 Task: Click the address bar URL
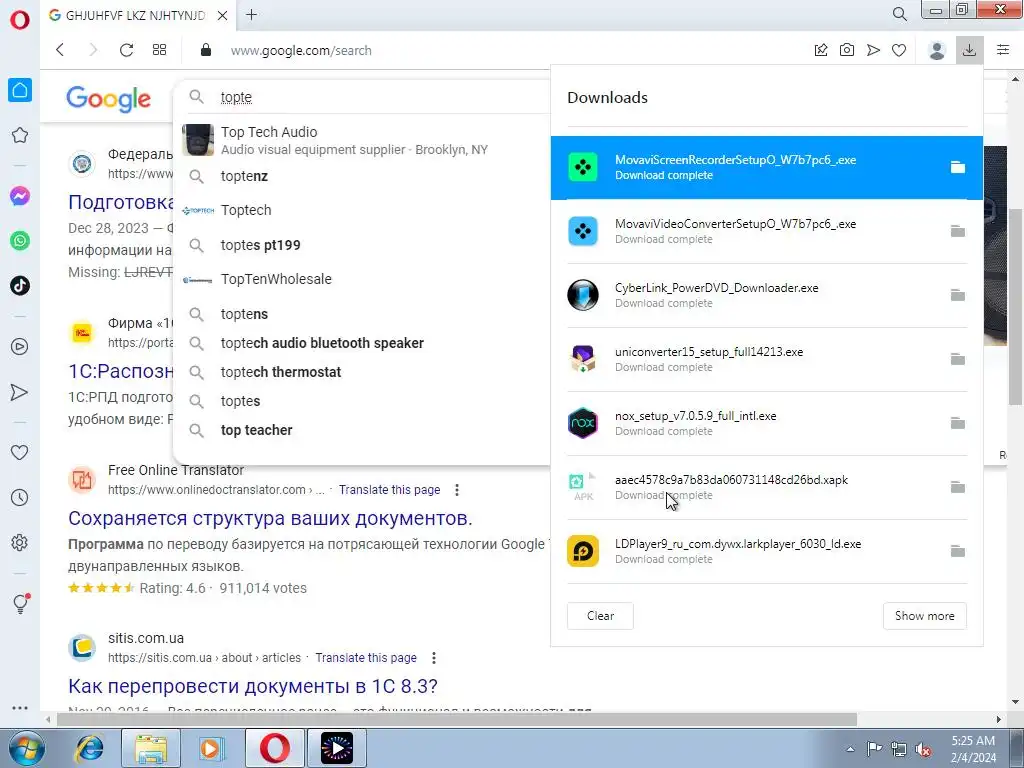(301, 50)
